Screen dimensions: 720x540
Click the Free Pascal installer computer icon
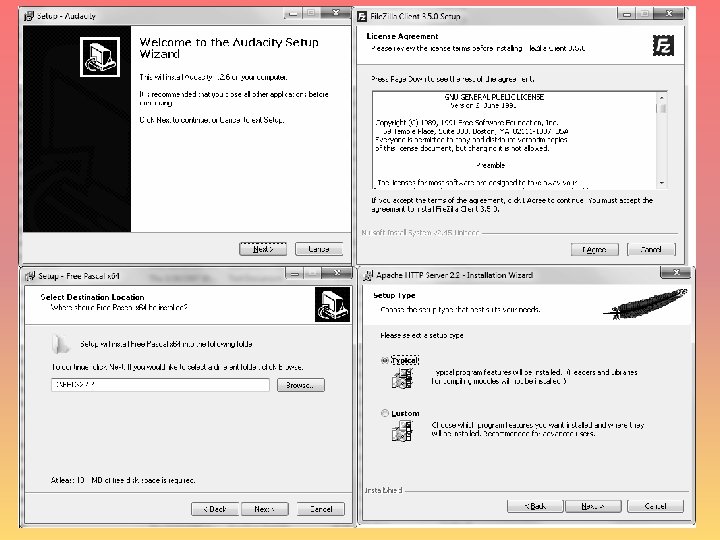(332, 304)
